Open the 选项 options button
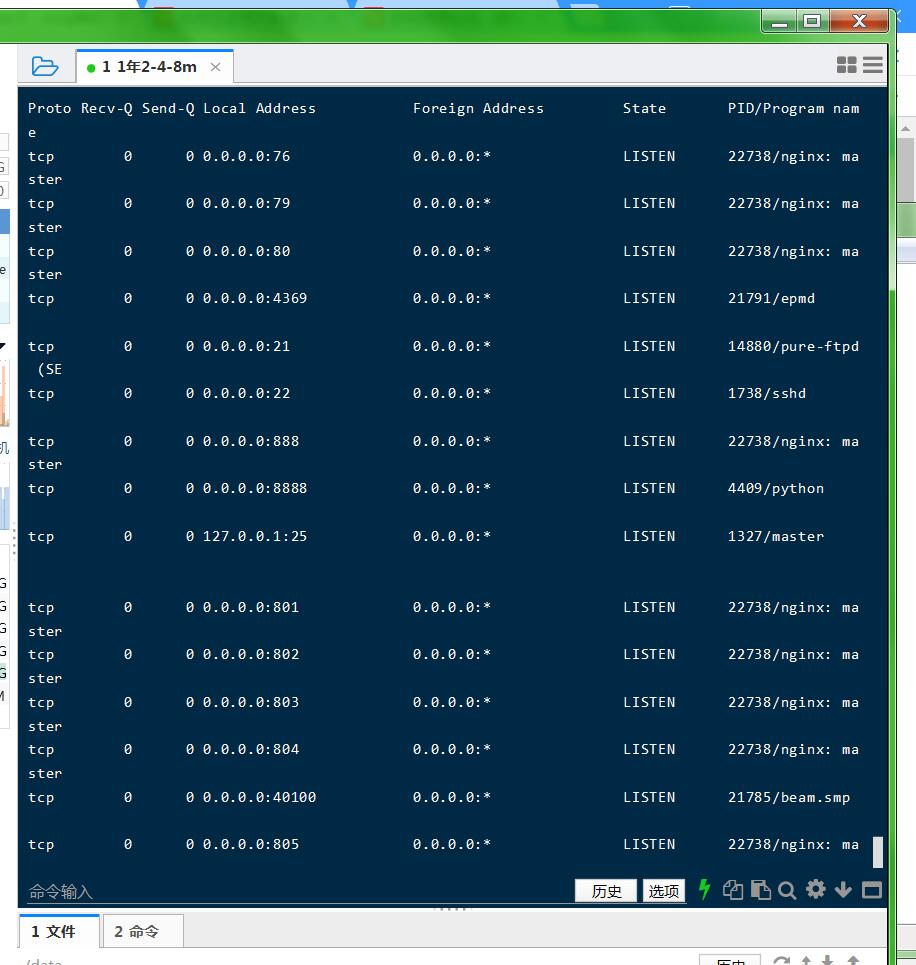This screenshot has height=965, width=916. tap(664, 891)
